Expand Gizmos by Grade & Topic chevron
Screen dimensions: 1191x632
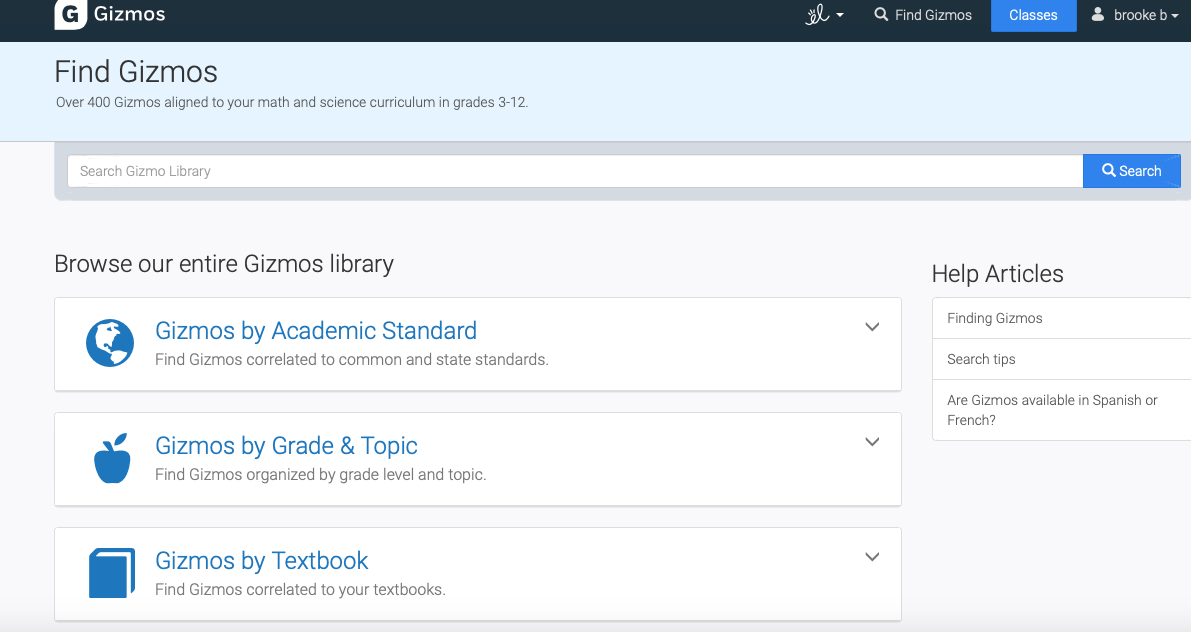tap(872, 441)
